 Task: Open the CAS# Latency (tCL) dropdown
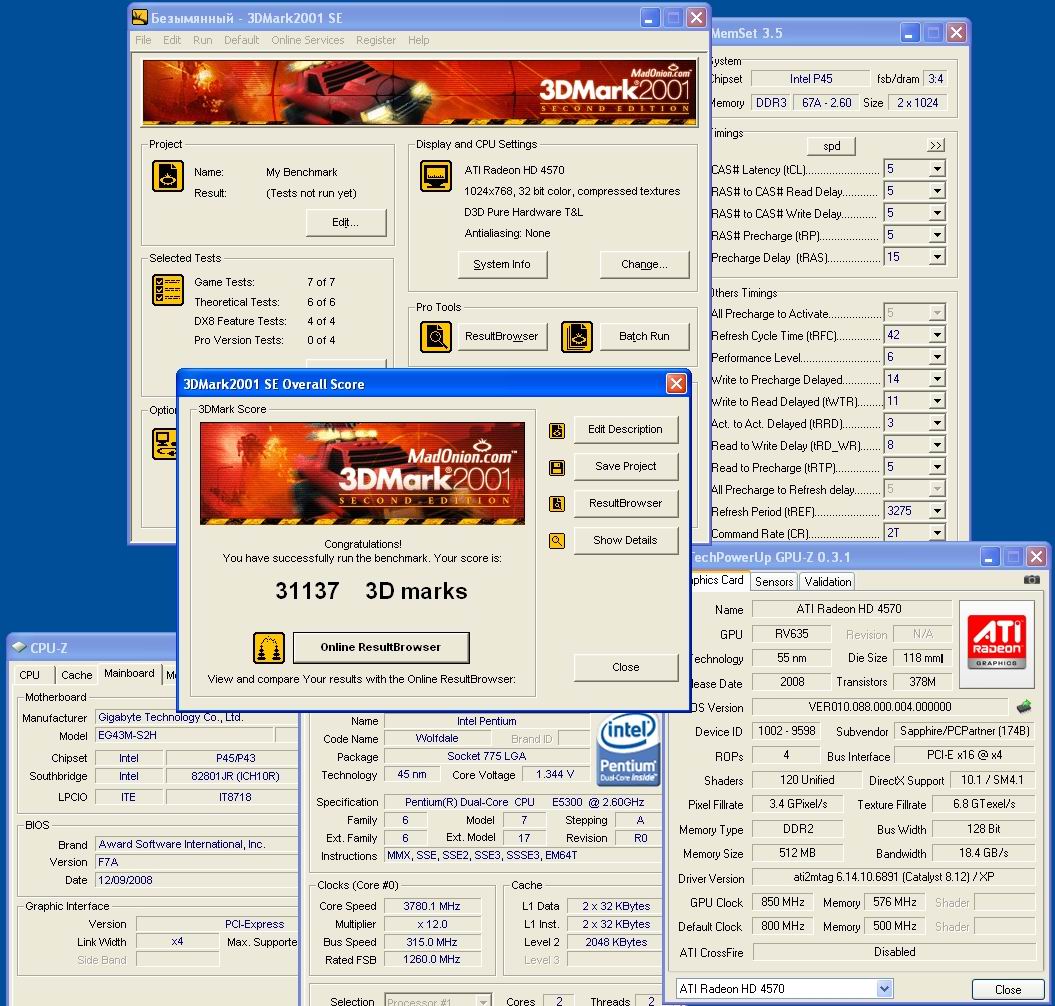(937, 169)
